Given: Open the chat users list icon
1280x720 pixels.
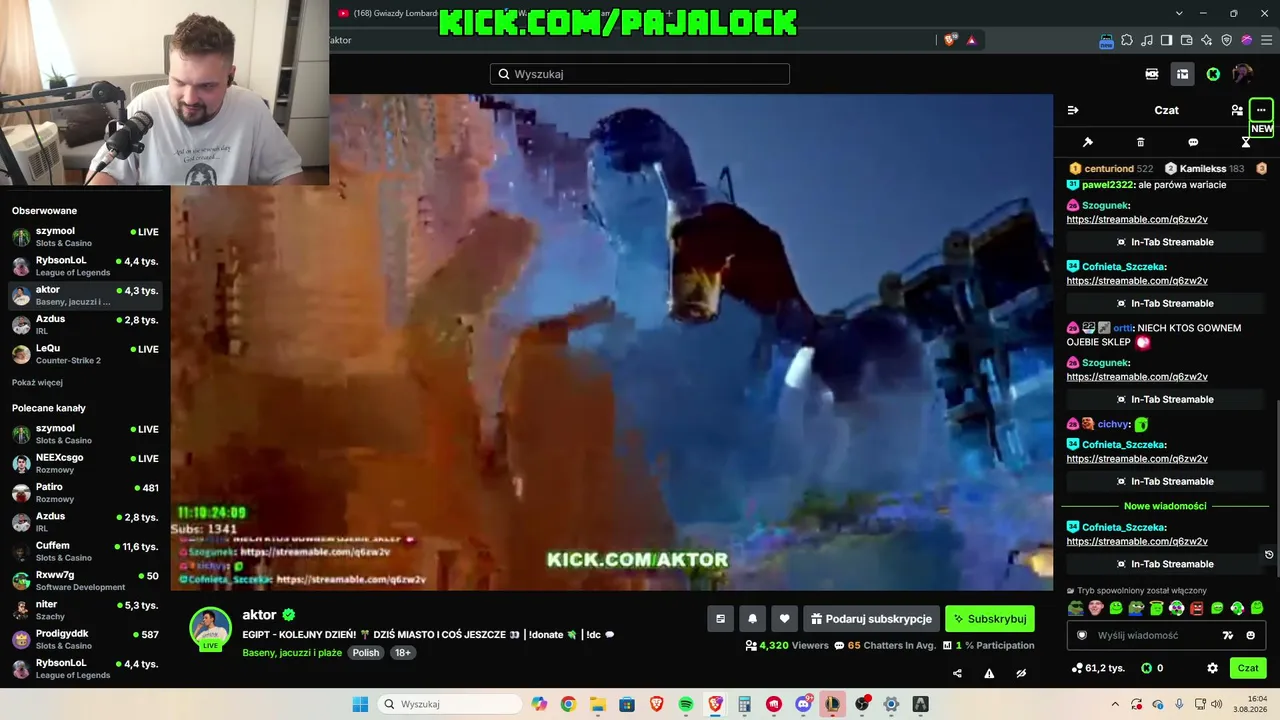Looking at the screenshot, I should click(x=1237, y=110).
